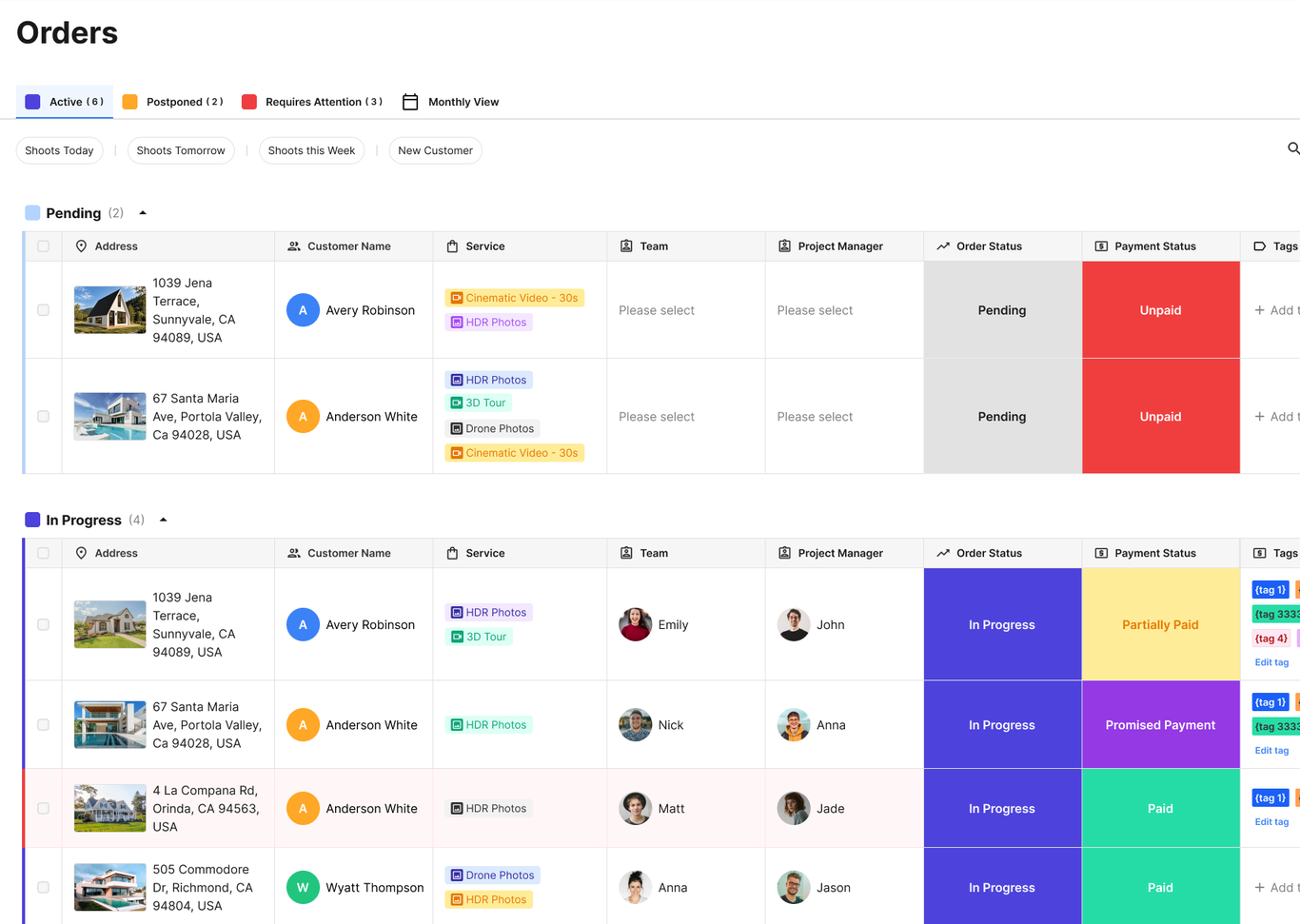Click Tags label icon in Pending header
This screenshot has height=924, width=1300.
point(1259,246)
